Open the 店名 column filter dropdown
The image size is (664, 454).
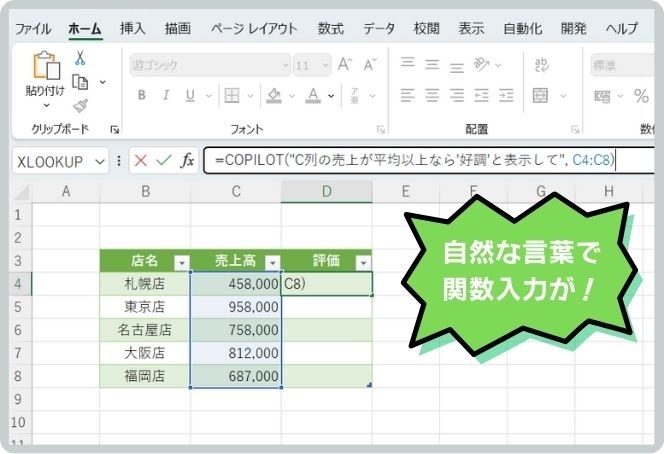click(x=181, y=262)
